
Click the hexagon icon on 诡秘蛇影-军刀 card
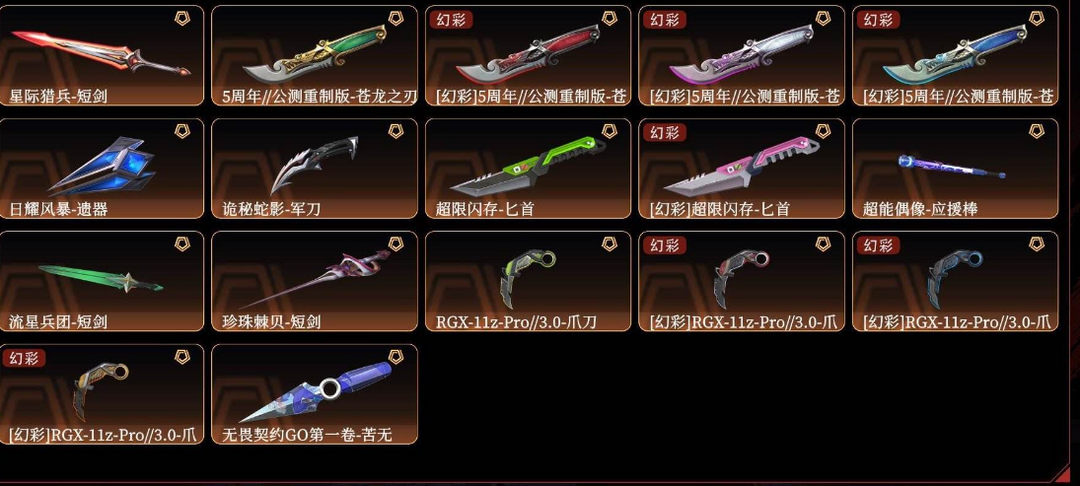(396, 131)
